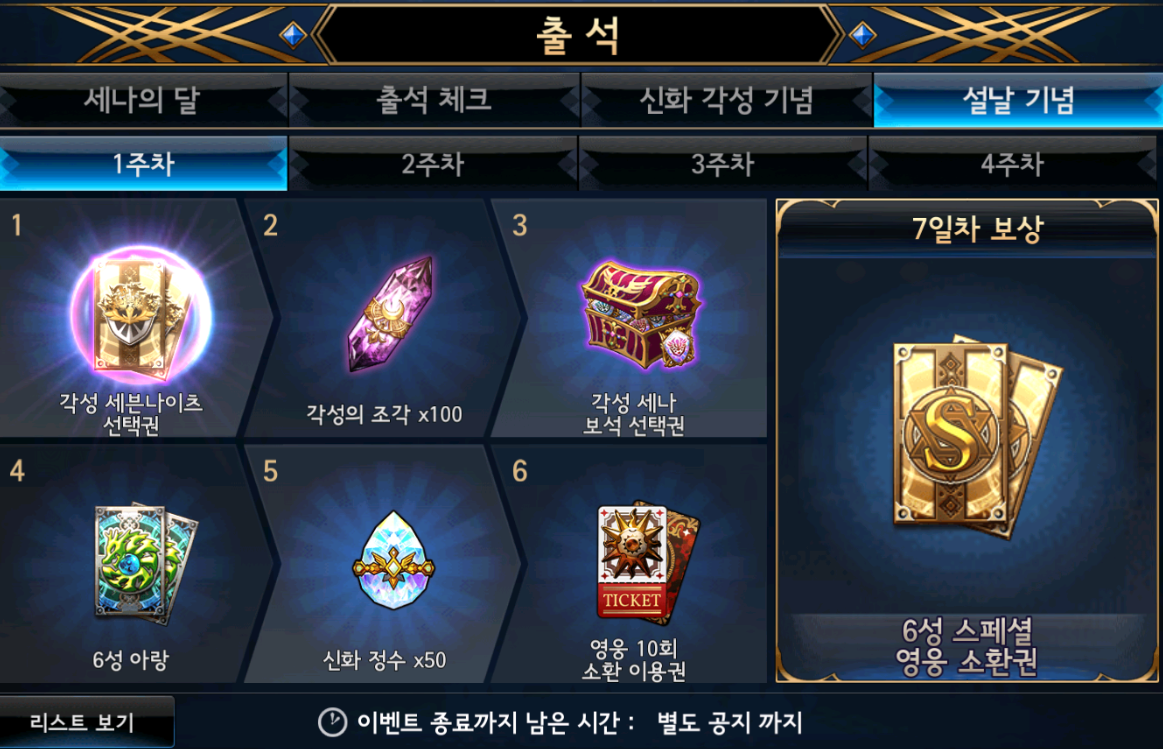
Task: Tap the red TICKET summon card icon
Action: click(x=647, y=564)
